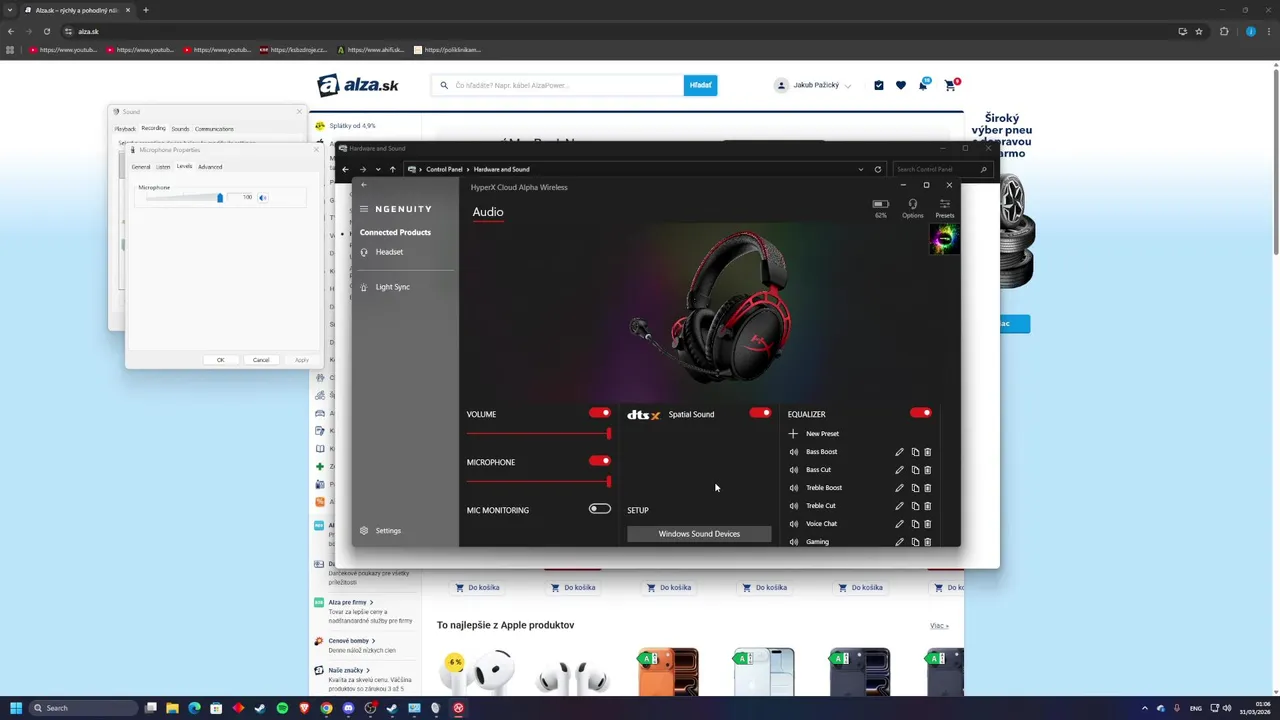Copy the Voice Chat preset
Viewport: 1280px width, 720px height.
pos(915,524)
